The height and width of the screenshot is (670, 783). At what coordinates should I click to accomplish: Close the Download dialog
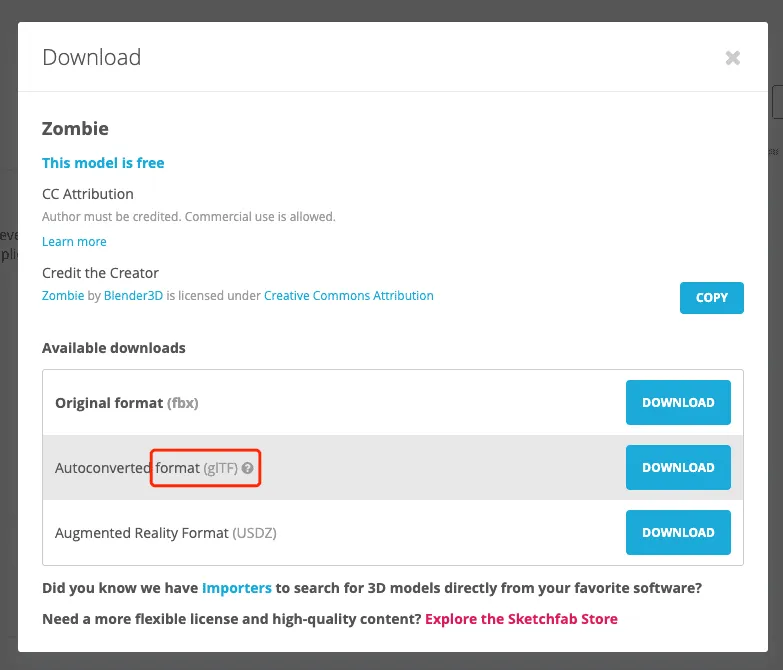tap(732, 58)
